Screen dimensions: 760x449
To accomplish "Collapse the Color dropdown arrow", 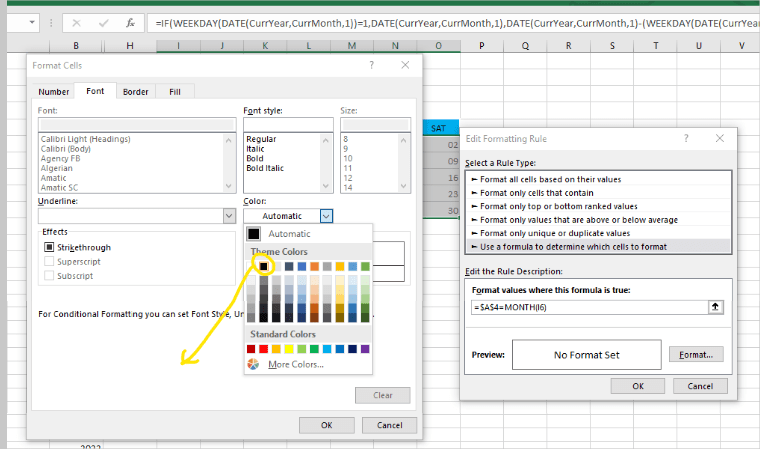I will pos(326,216).
